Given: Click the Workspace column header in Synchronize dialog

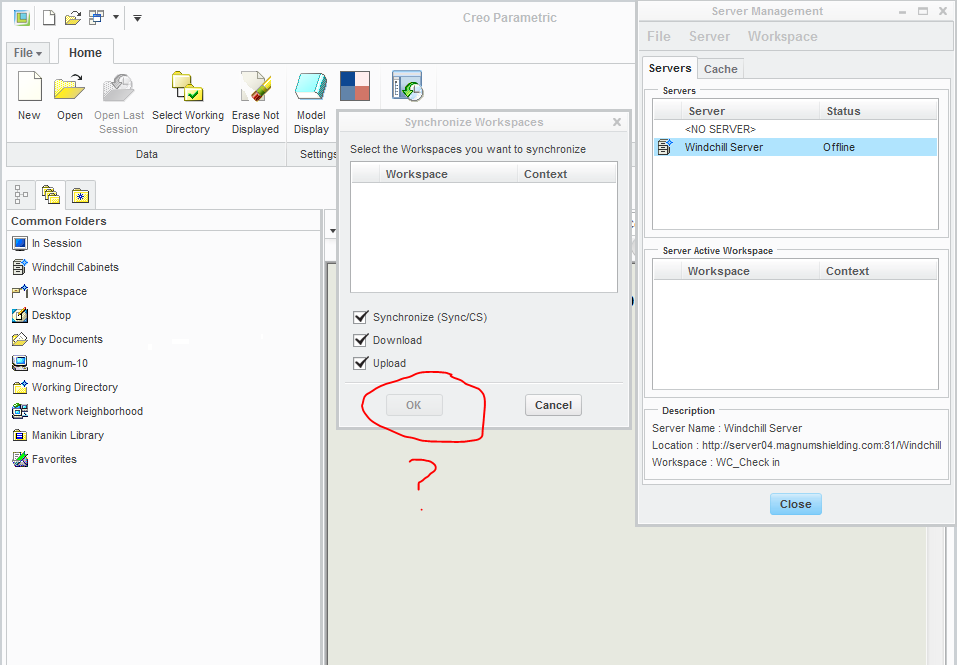Looking at the screenshot, I should click(448, 174).
